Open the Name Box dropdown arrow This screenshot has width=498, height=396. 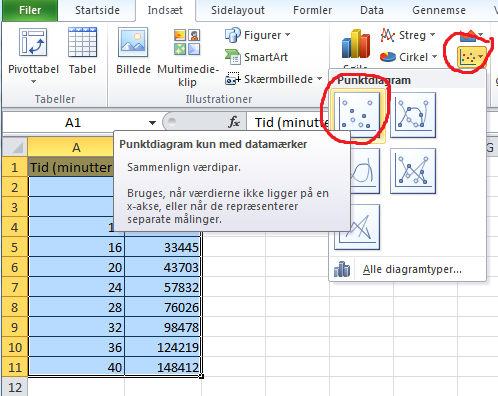point(152,123)
